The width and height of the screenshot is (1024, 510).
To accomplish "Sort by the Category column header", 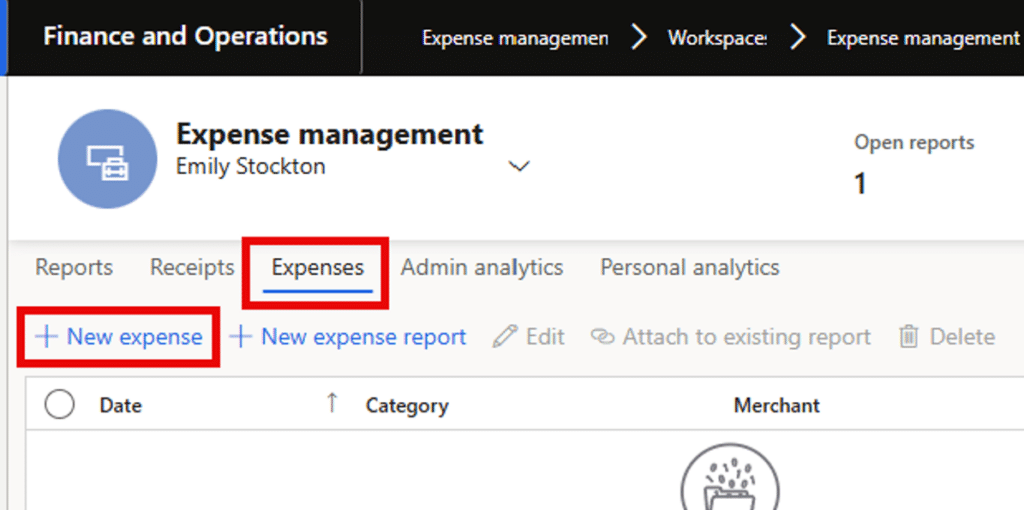I will pyautogui.click(x=407, y=405).
